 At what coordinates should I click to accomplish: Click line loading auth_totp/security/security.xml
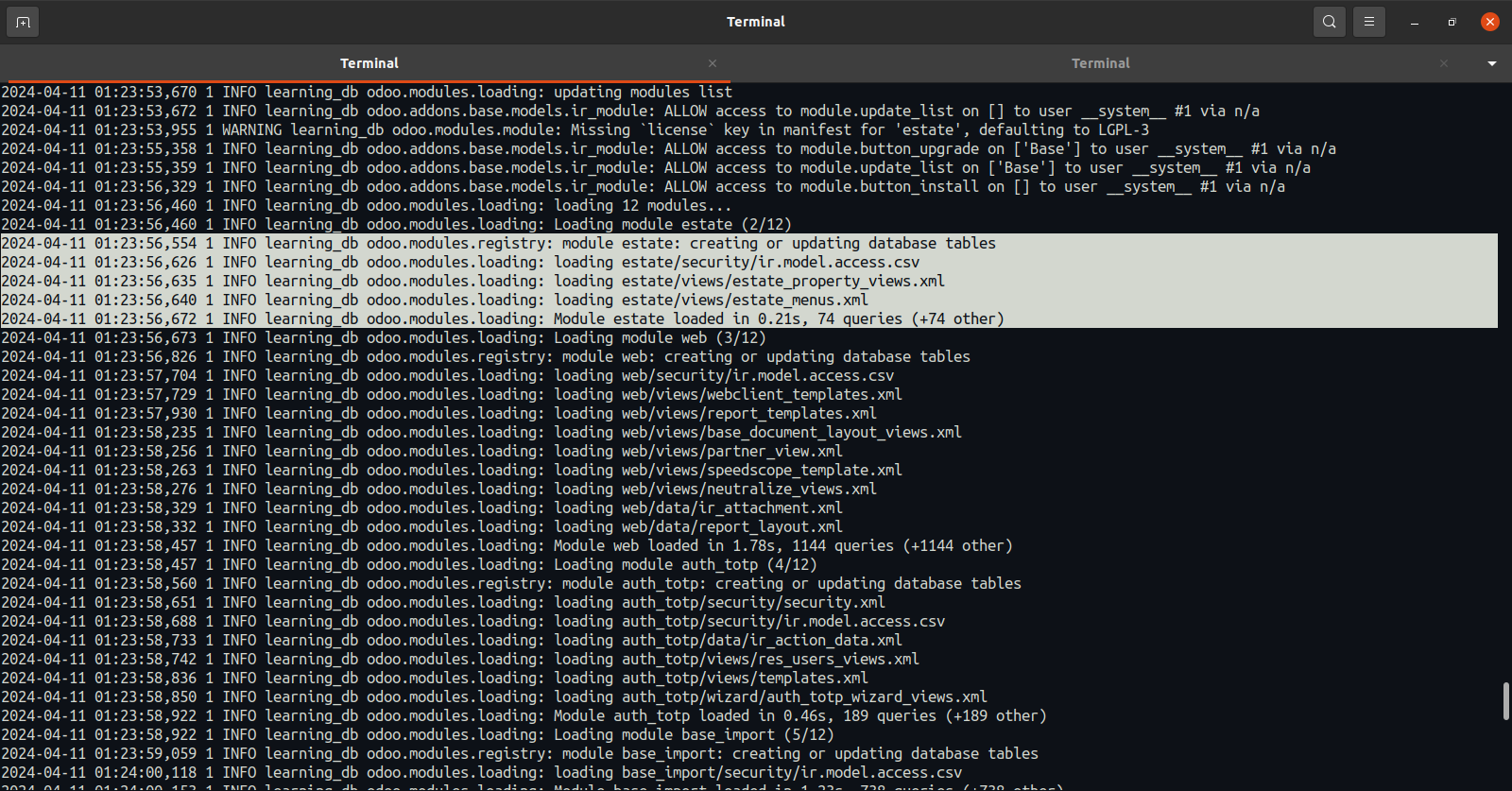pos(443,602)
